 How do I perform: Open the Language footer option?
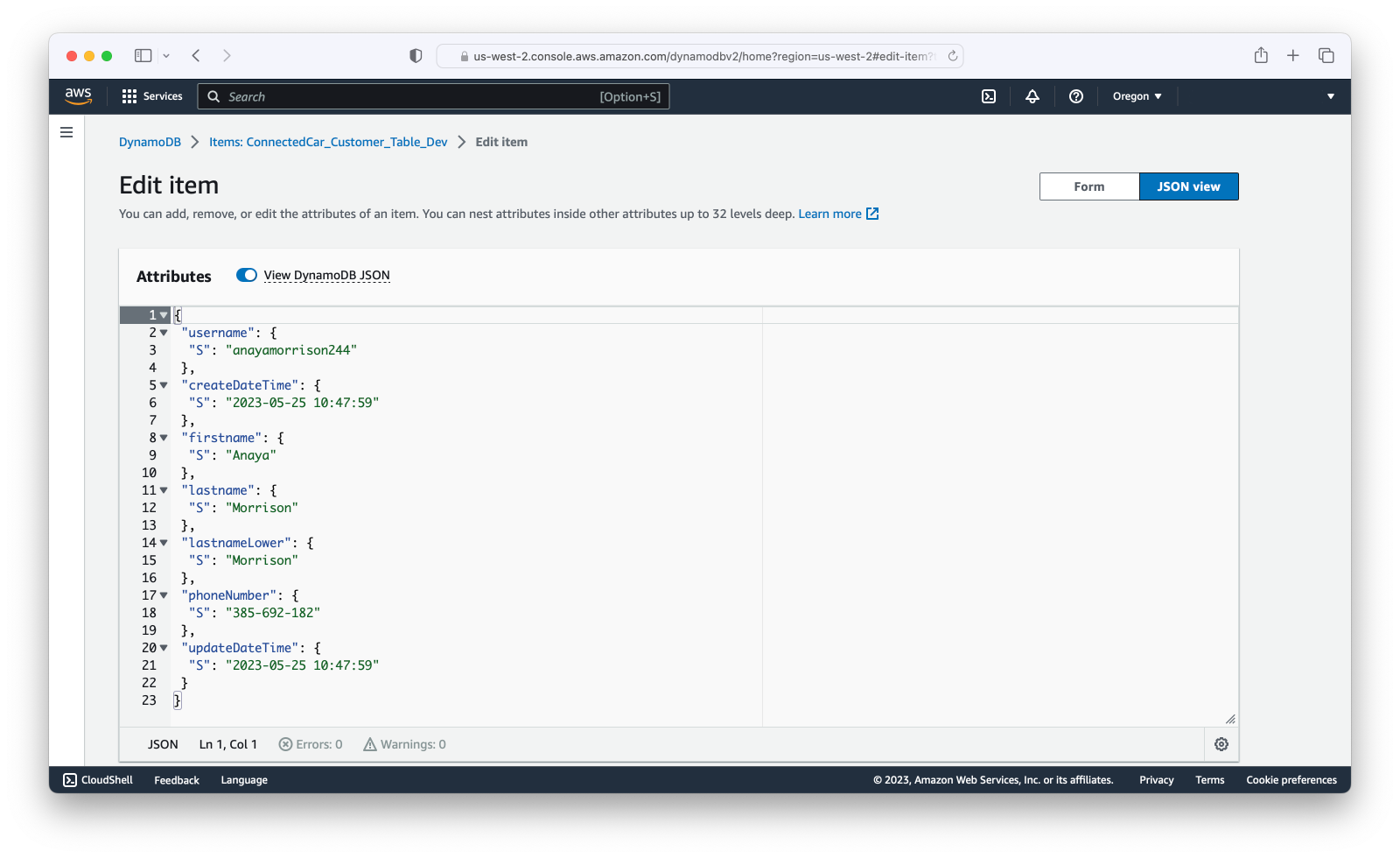244,780
